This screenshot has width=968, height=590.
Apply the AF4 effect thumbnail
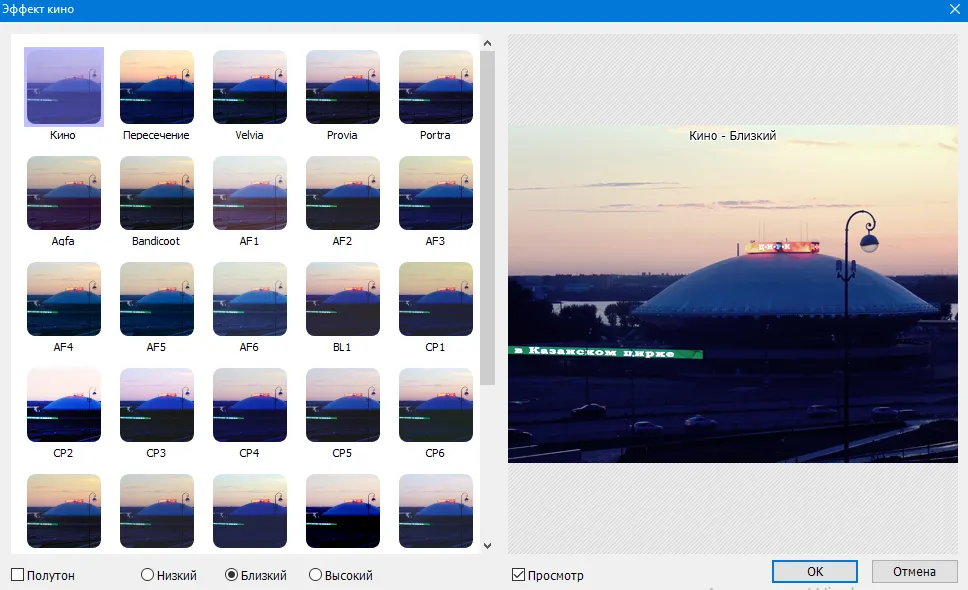pyautogui.click(x=64, y=299)
